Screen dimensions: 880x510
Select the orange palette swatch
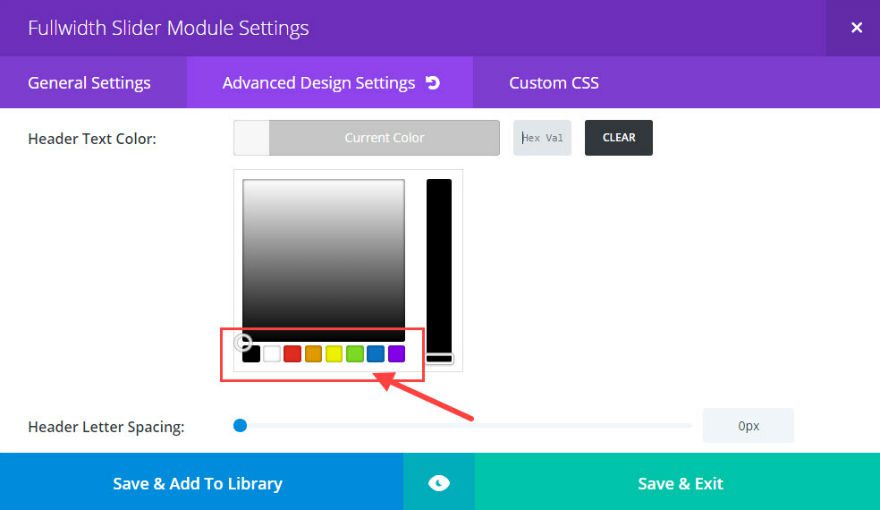pyautogui.click(x=313, y=354)
